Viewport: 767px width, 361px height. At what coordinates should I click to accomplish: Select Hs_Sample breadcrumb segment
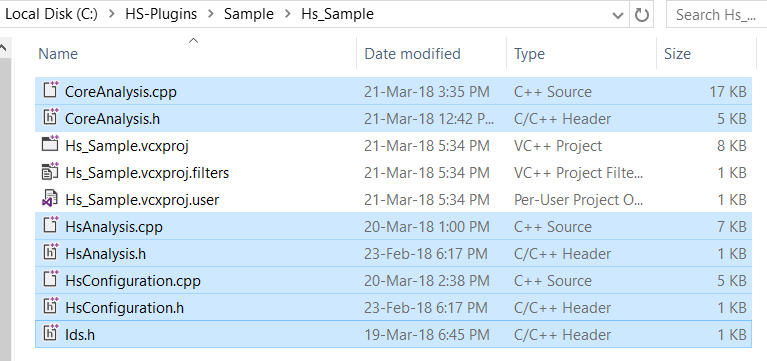(338, 14)
